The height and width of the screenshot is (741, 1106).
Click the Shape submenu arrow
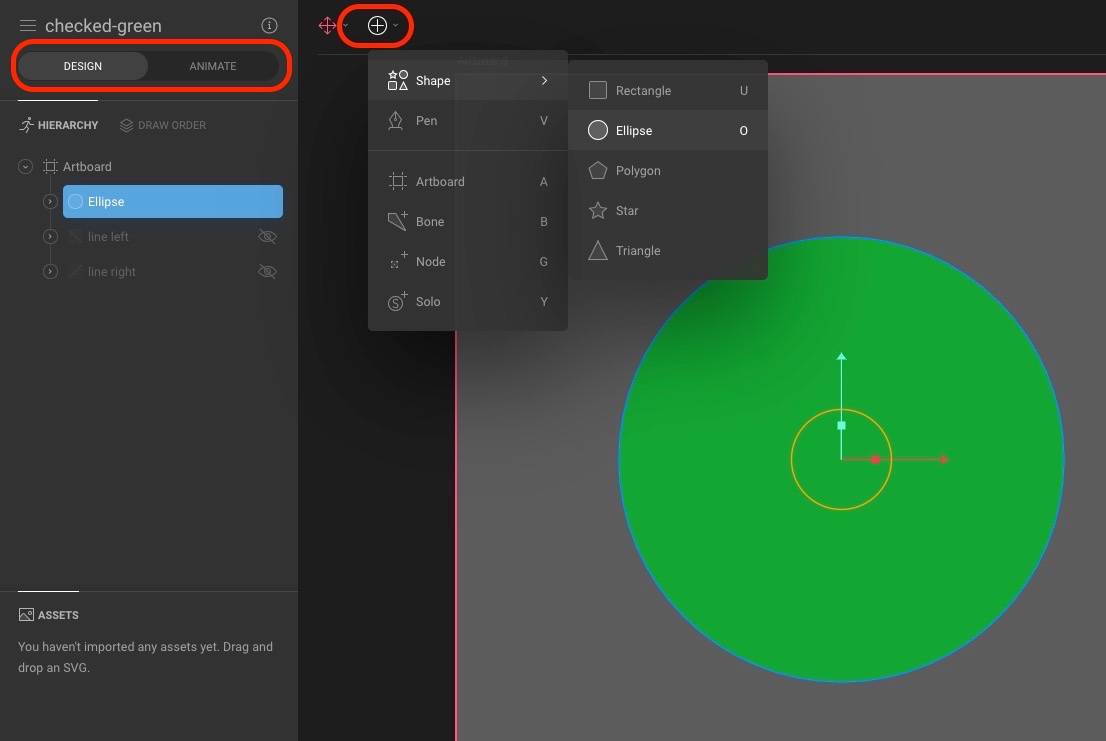(x=544, y=80)
